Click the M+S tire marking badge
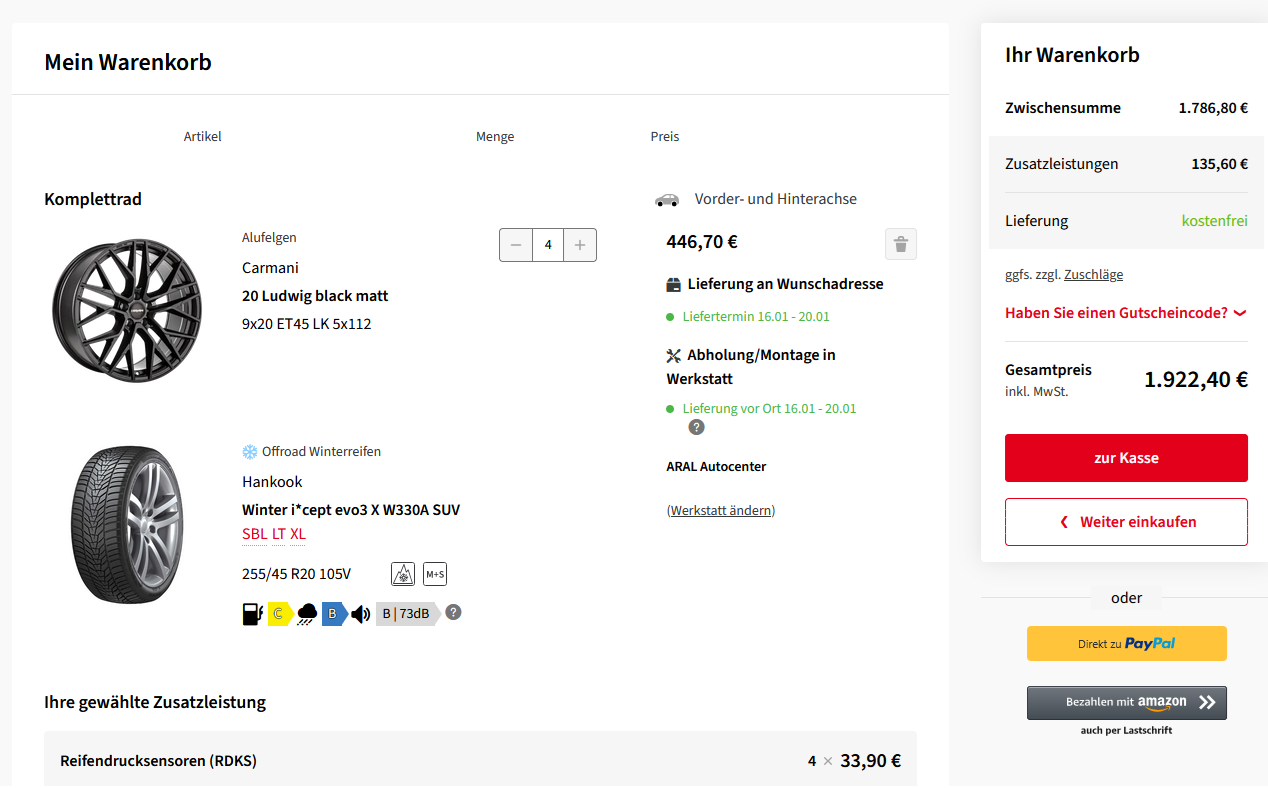Image resolution: width=1268 pixels, height=788 pixels. click(x=434, y=574)
